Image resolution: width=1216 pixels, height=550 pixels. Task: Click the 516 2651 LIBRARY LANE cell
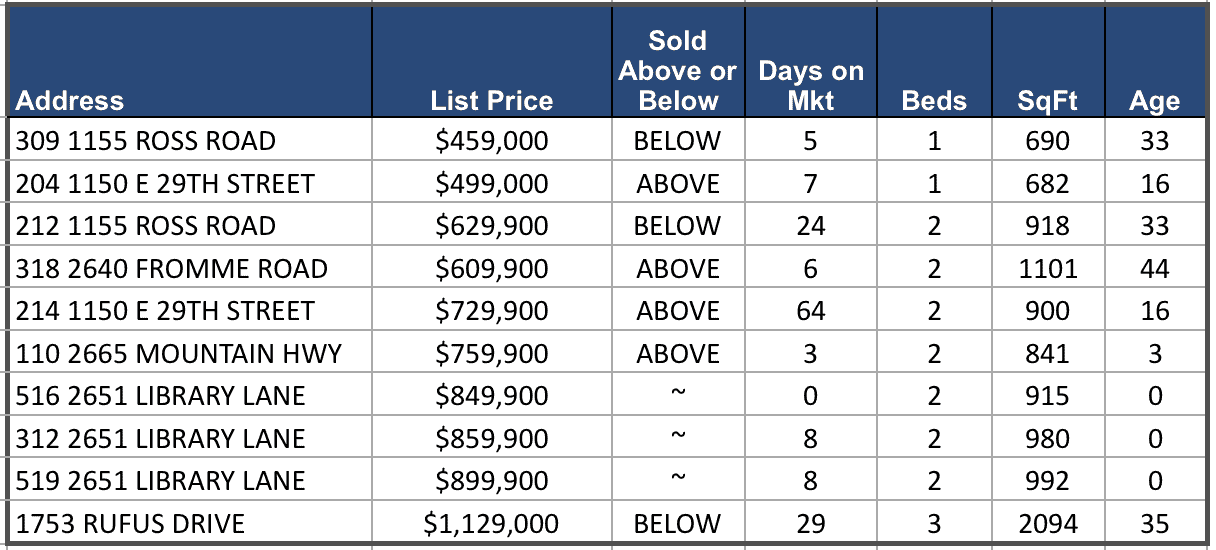[x=160, y=396]
